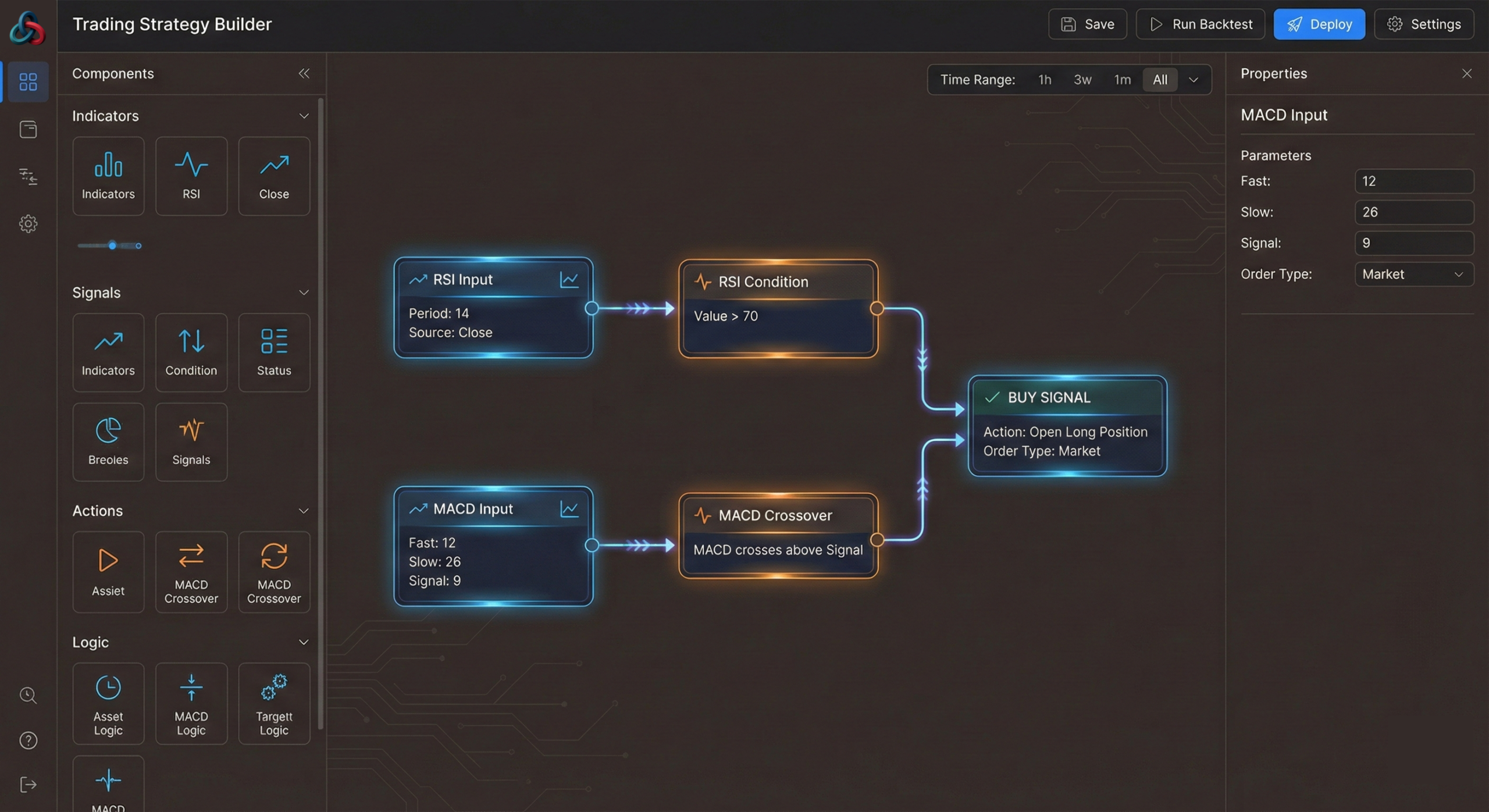Open the Order Type dropdown in Properties
The height and width of the screenshot is (812, 1489).
[x=1415, y=274]
